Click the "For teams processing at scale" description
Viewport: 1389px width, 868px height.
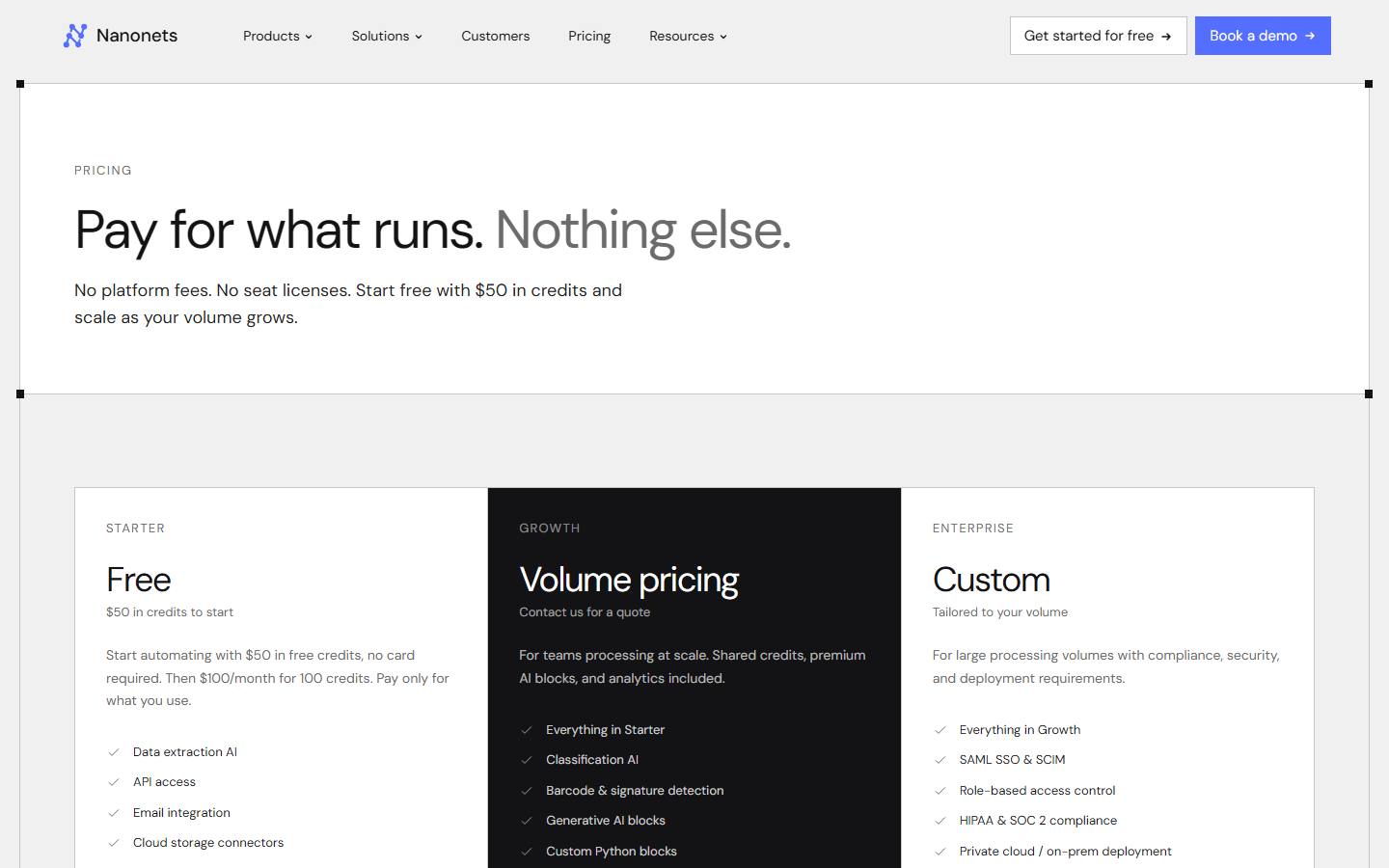click(x=693, y=666)
